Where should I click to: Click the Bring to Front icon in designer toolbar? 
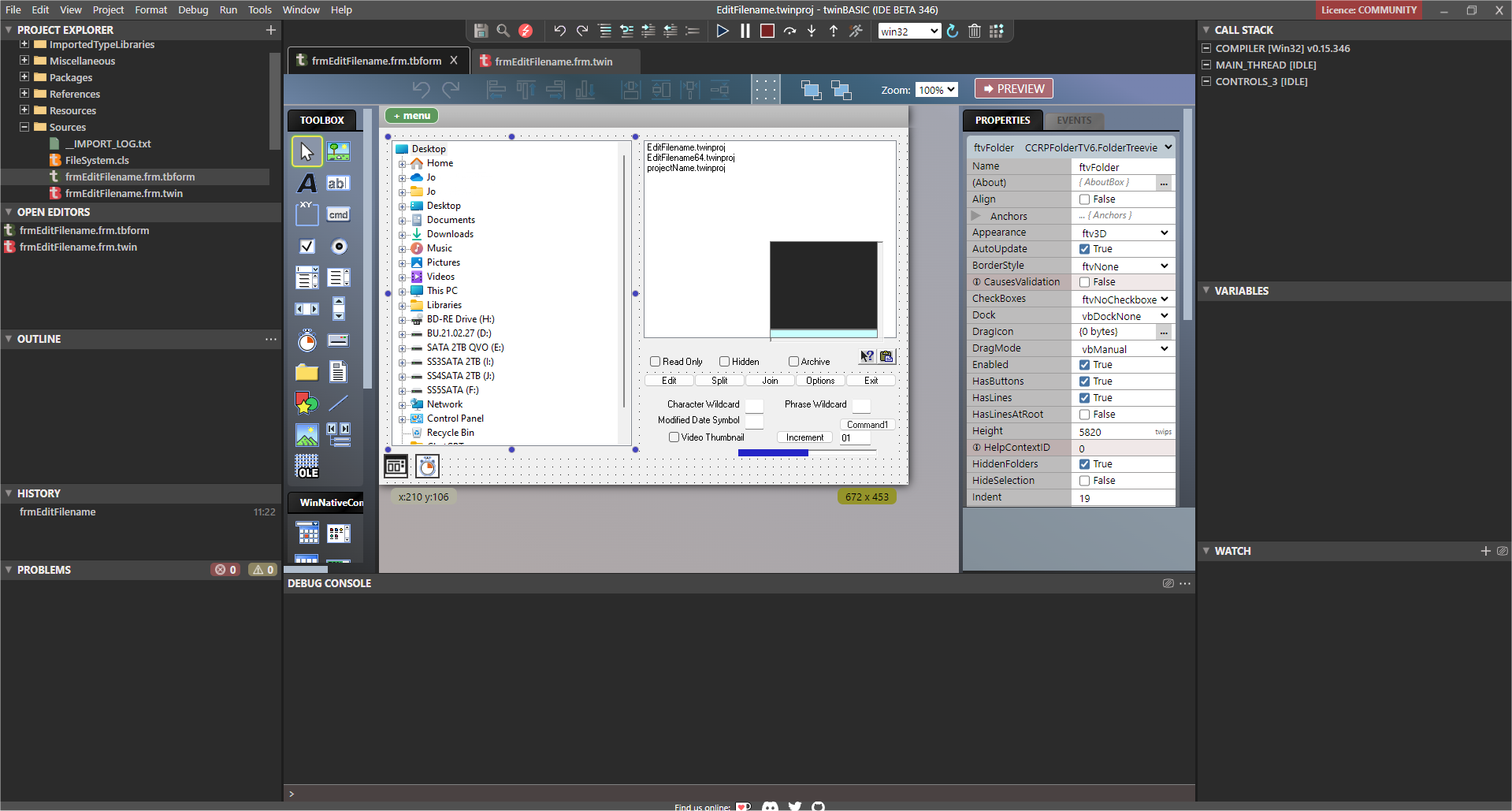pos(811,89)
